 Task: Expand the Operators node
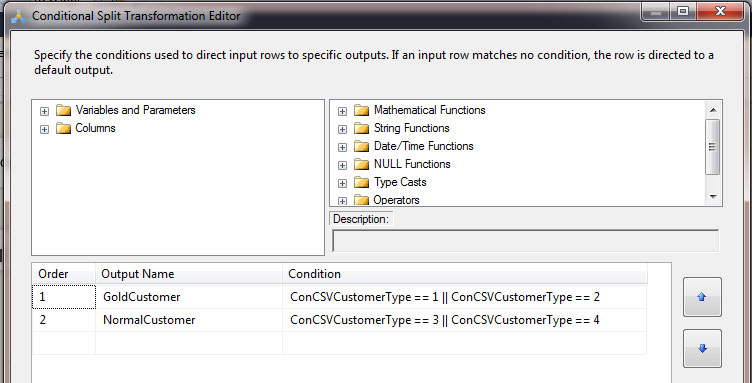point(342,201)
